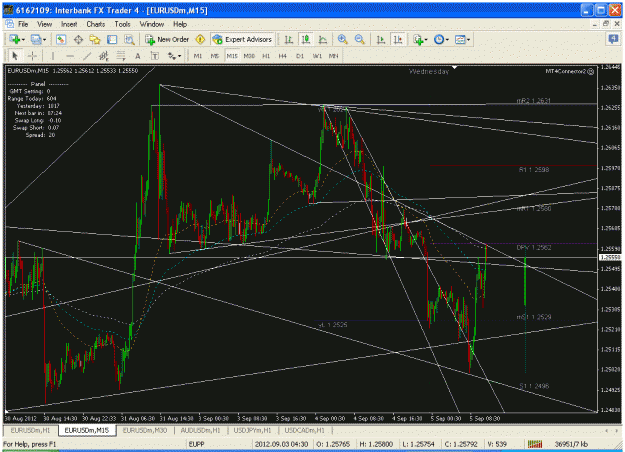Open the Periods clock dropdown
The width and height of the screenshot is (625, 452).
click(441, 39)
